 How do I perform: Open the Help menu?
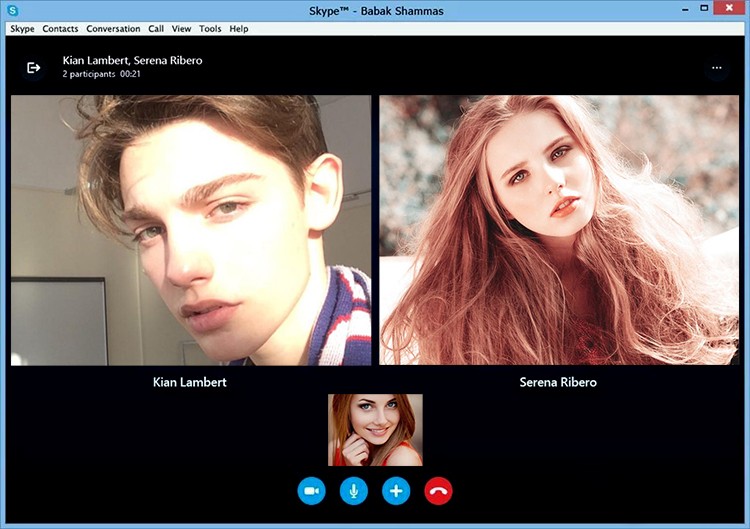pyautogui.click(x=239, y=29)
